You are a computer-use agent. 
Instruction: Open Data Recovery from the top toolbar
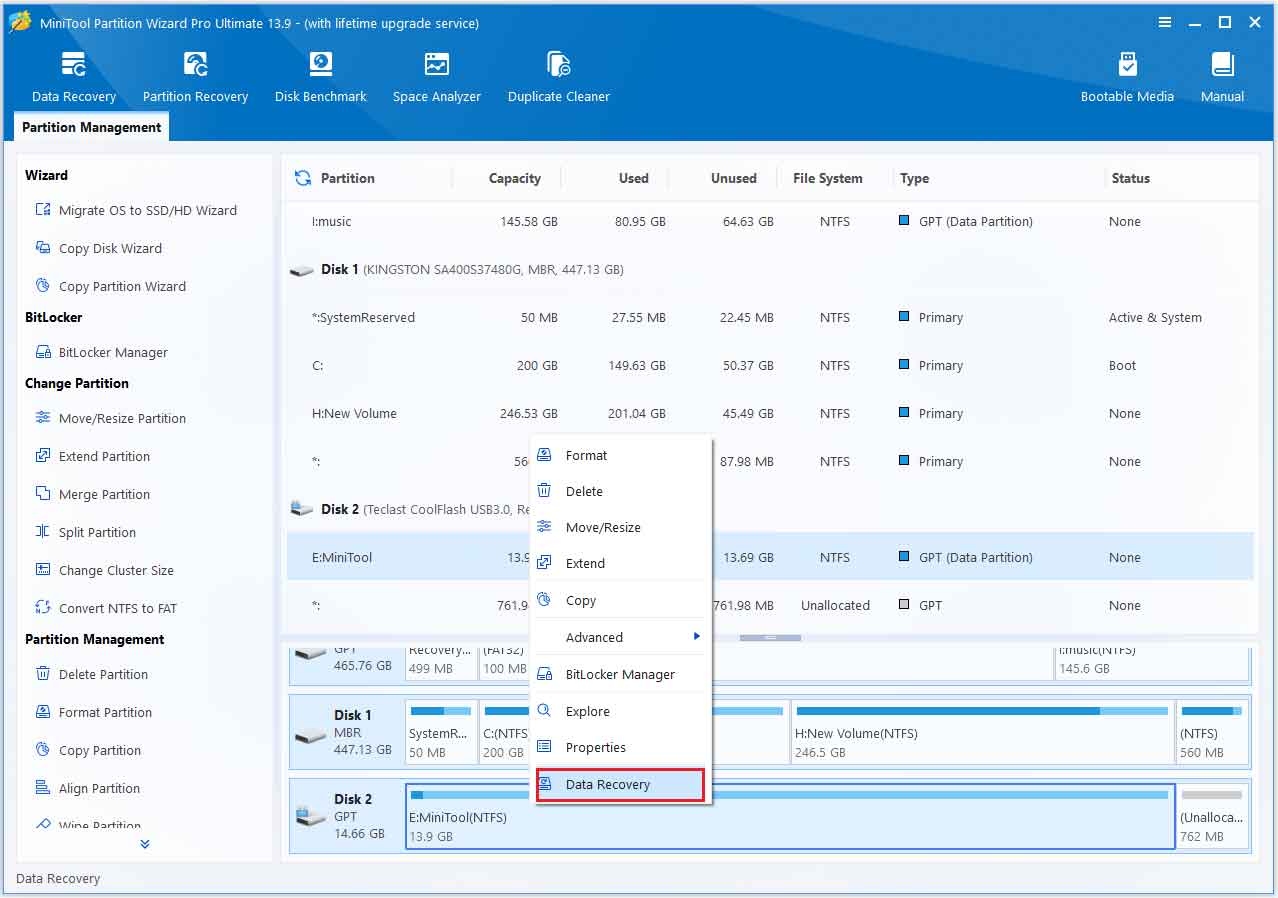(74, 77)
